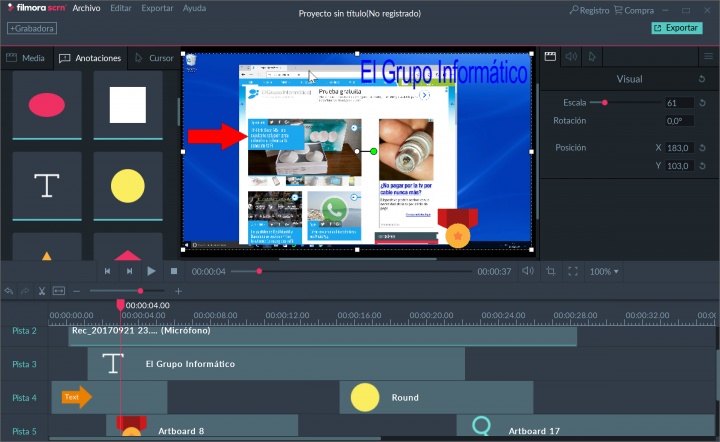Click the timeline horizontal scrollbar
720x442 pixels.
point(214,439)
